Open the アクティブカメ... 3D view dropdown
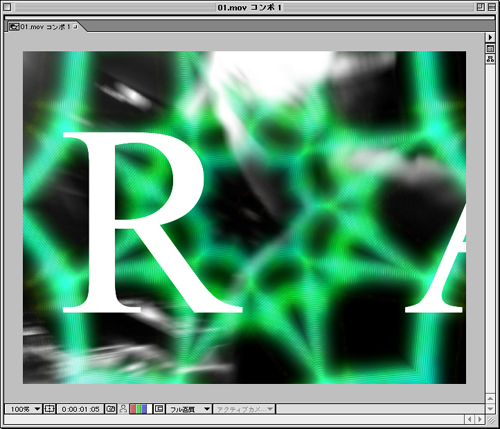 tap(244, 409)
